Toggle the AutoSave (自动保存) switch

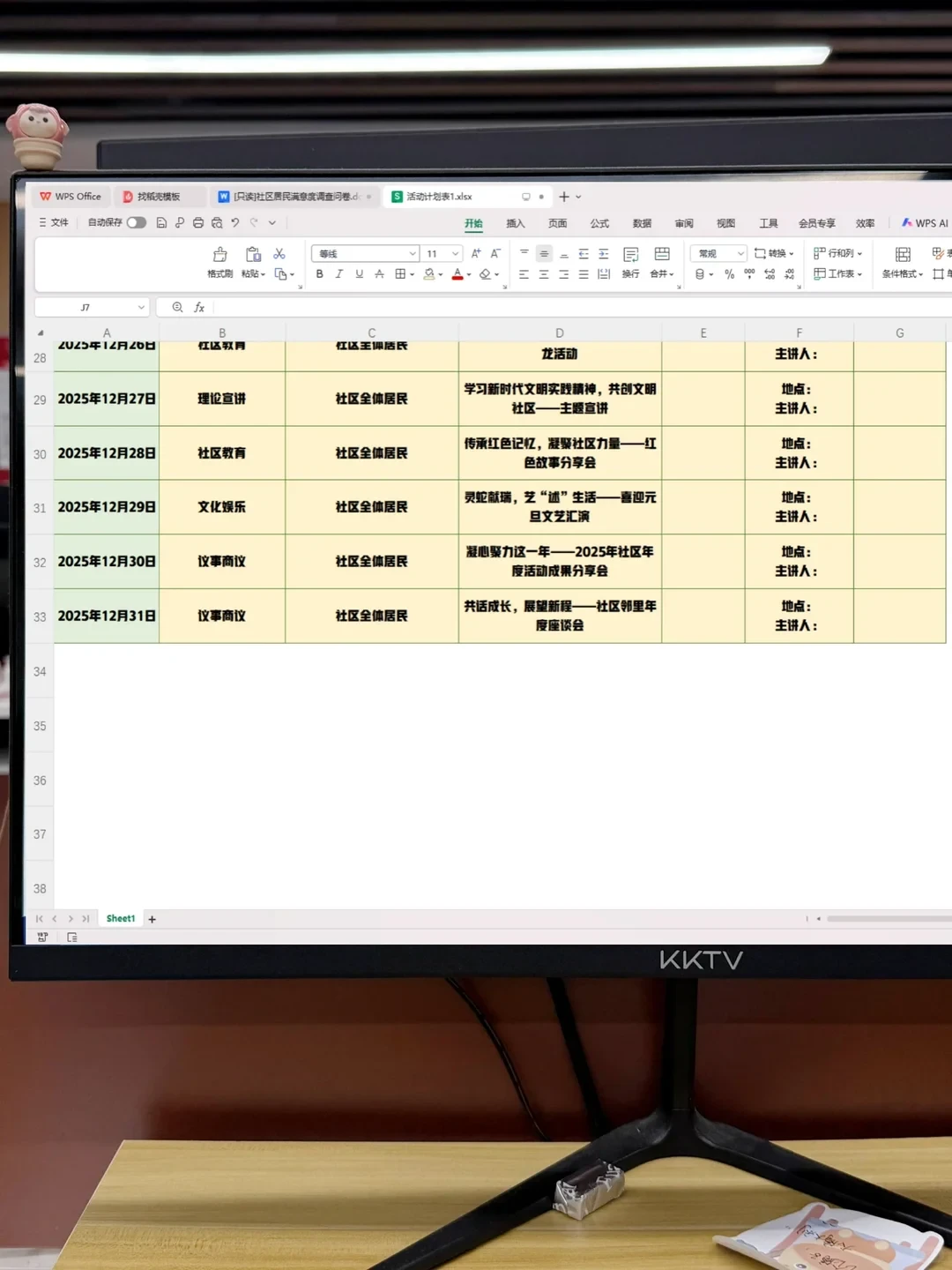(x=136, y=222)
